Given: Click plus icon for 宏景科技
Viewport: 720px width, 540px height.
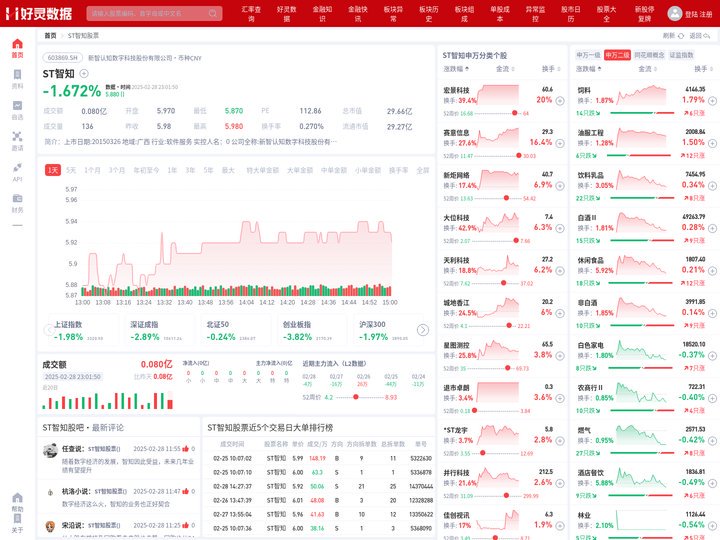Looking at the screenshot, I should pyautogui.click(x=560, y=101).
